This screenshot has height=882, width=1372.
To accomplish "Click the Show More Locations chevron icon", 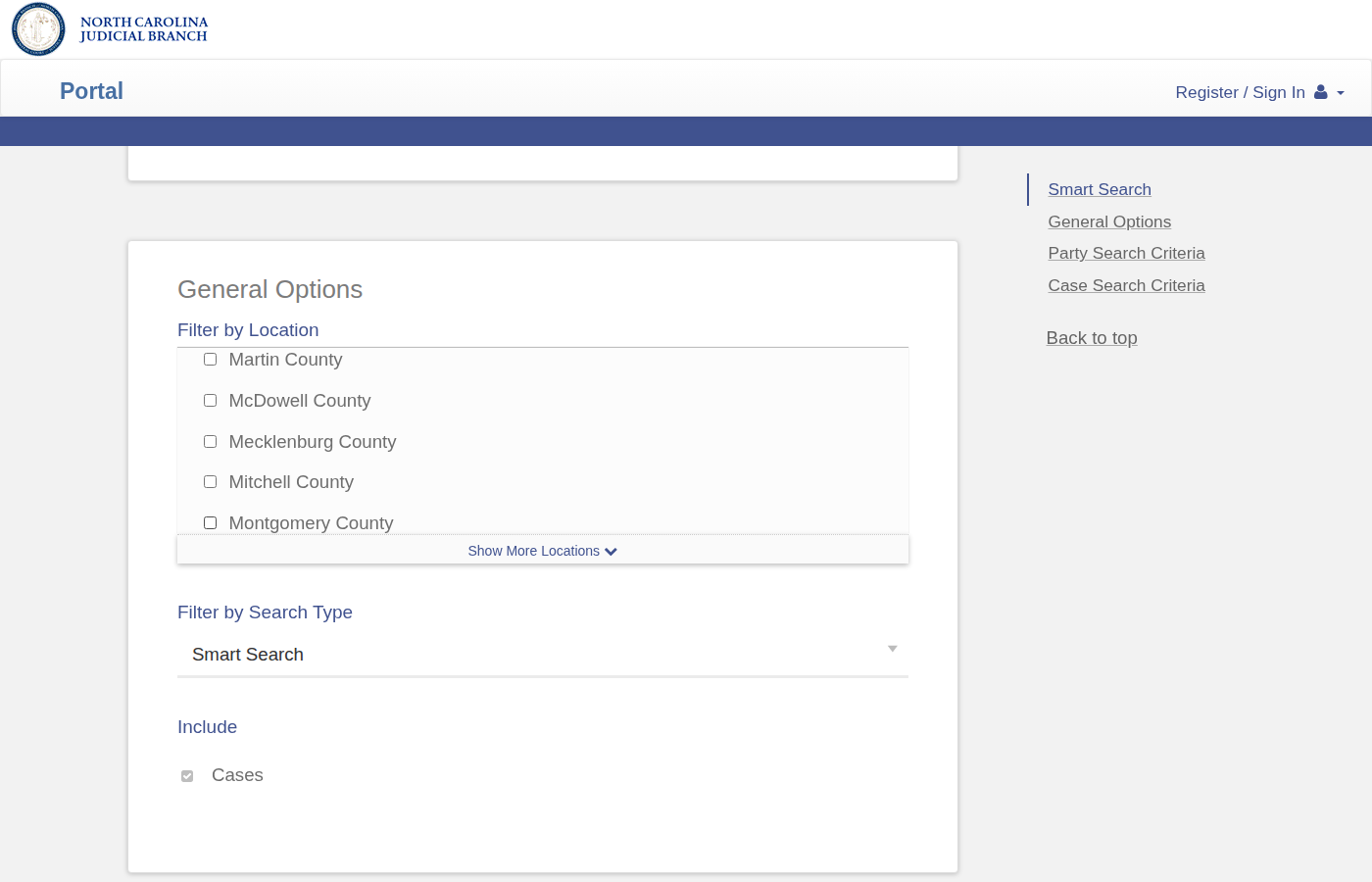I will coord(612,552).
